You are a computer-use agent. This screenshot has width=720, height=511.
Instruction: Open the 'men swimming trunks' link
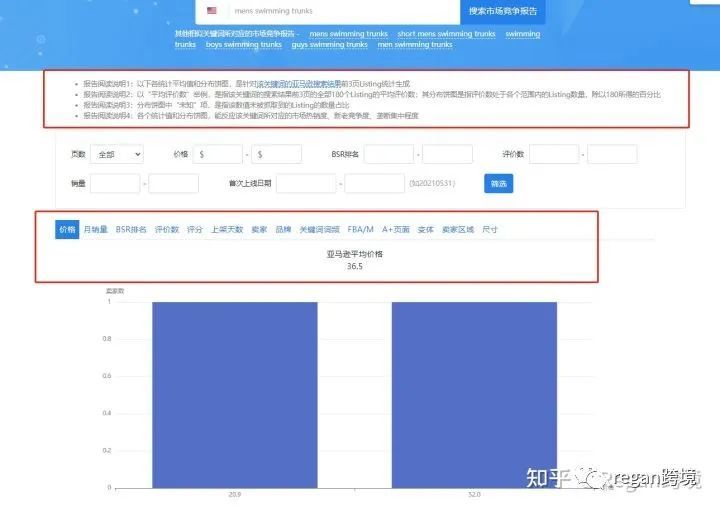pos(415,45)
